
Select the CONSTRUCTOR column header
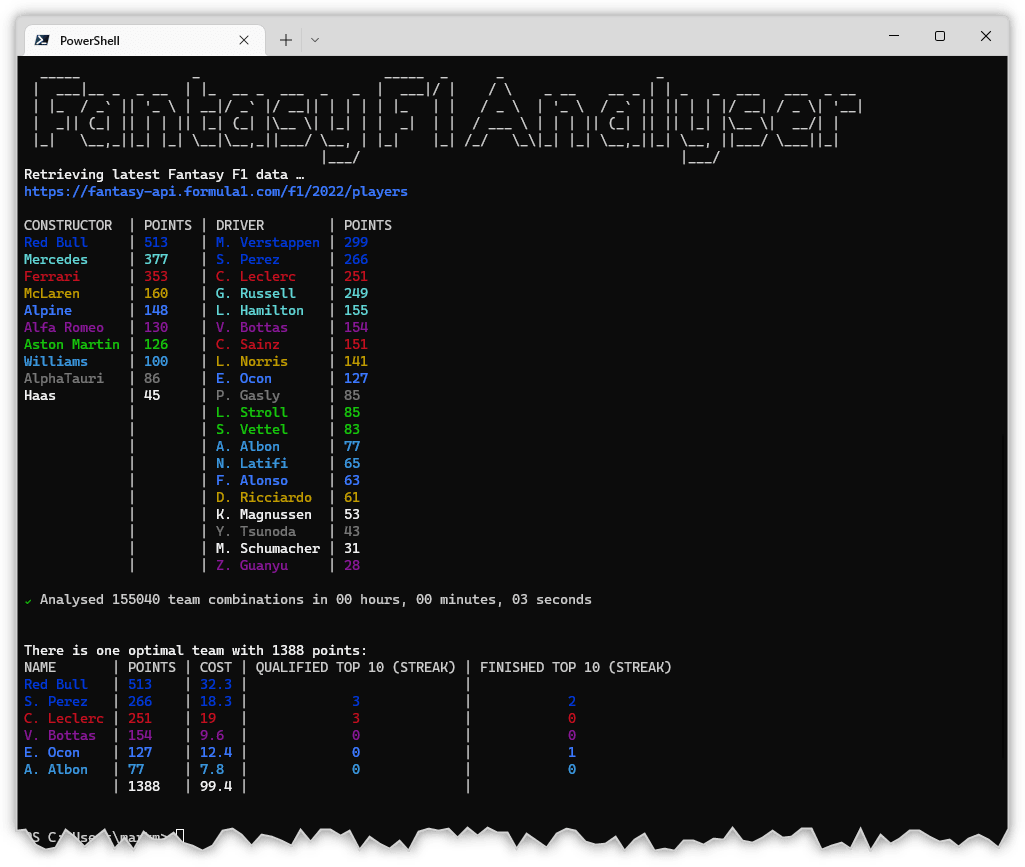pyautogui.click(x=68, y=225)
